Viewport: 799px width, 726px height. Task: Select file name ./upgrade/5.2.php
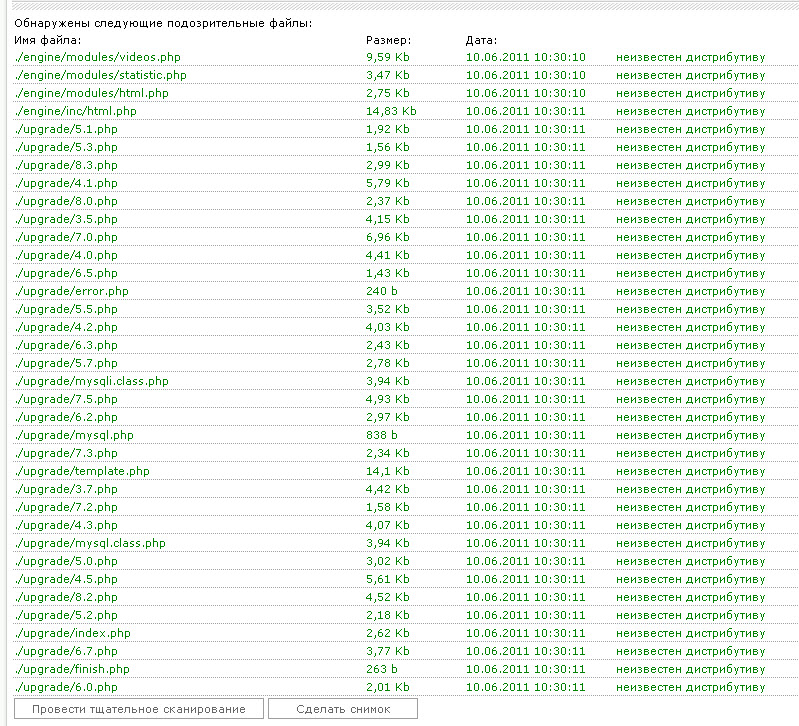point(66,615)
